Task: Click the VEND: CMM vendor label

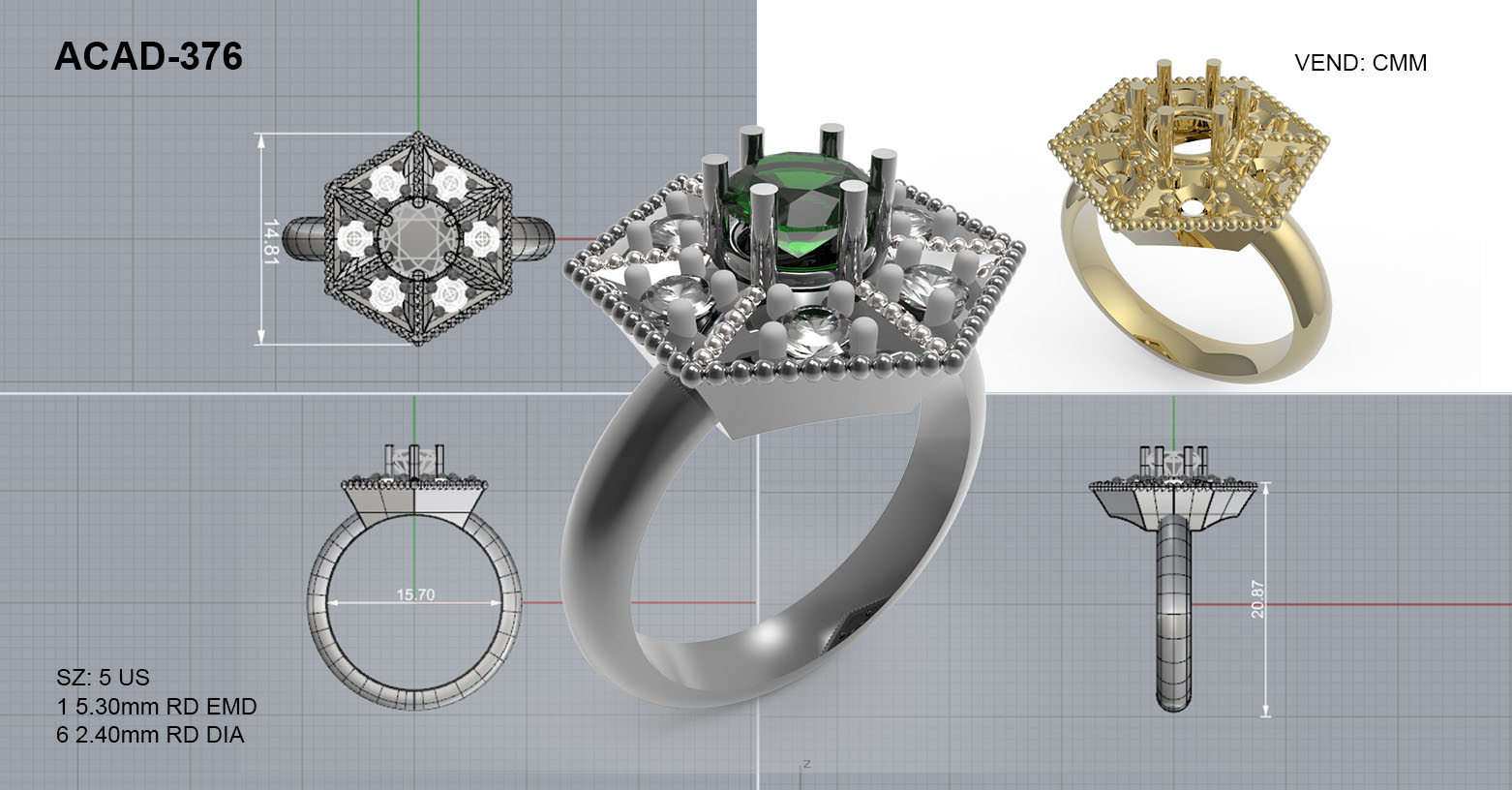Action: point(1360,63)
